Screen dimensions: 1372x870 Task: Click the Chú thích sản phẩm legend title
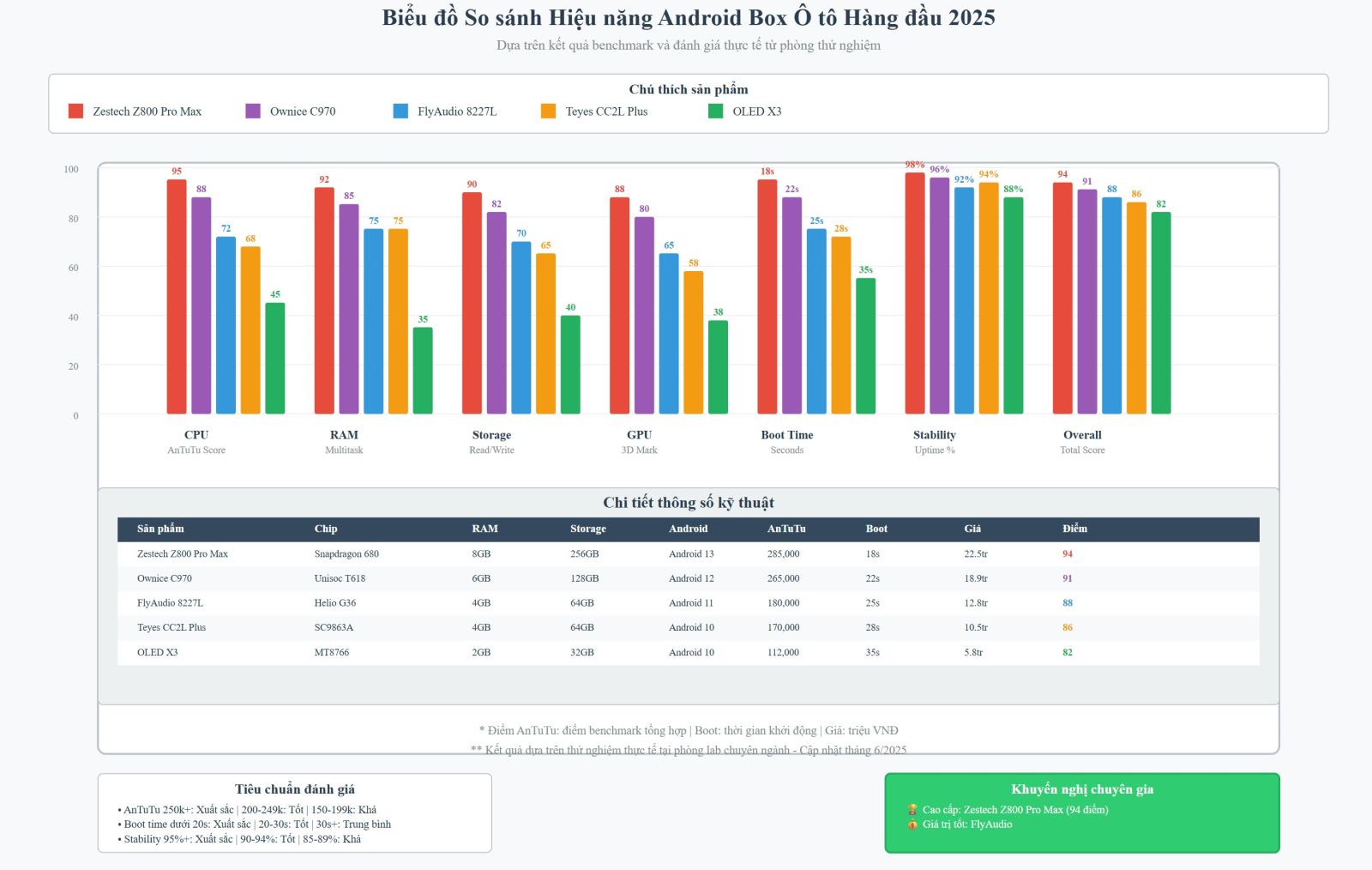[689, 89]
